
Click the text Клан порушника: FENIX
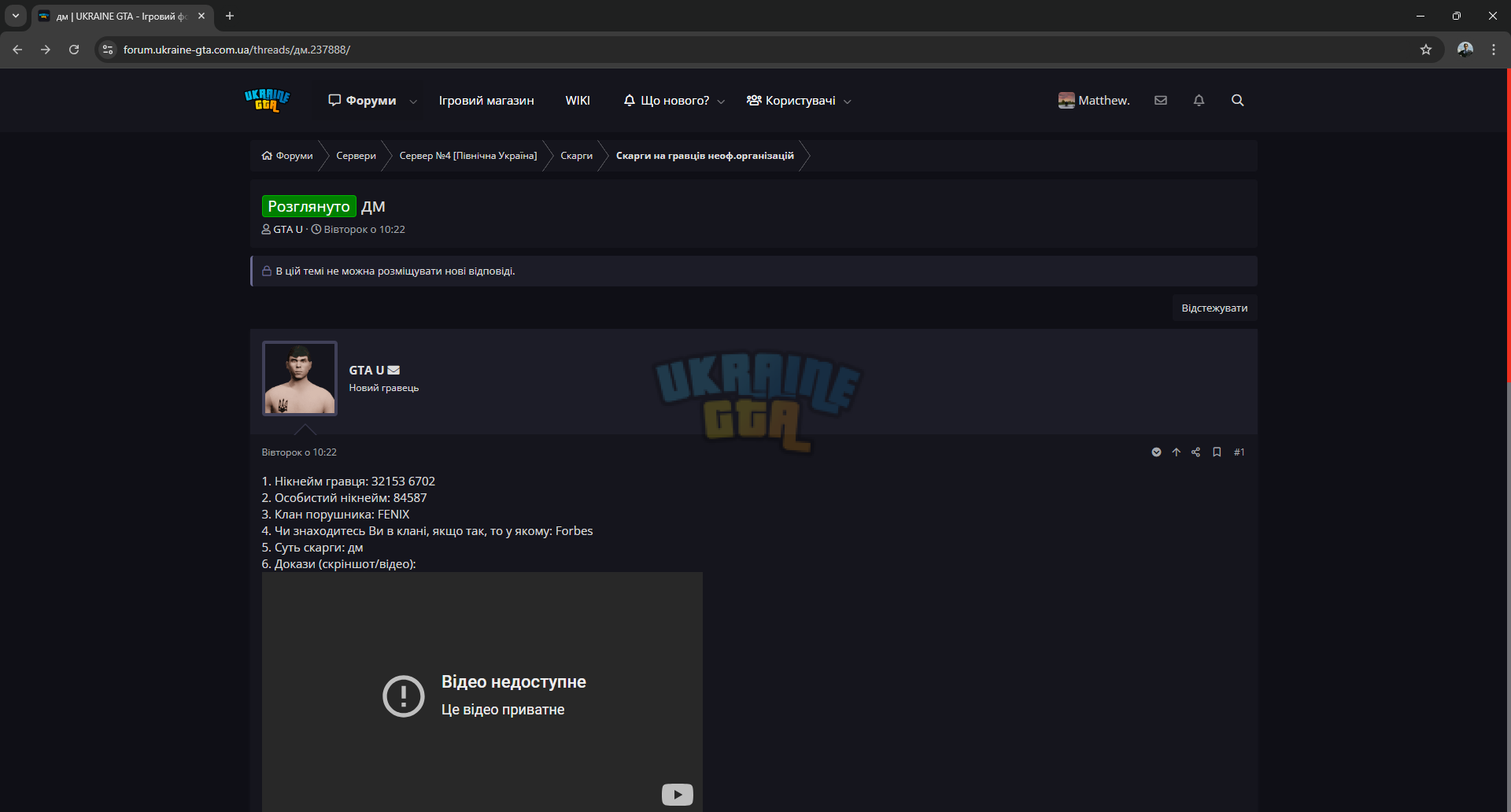[342, 515]
